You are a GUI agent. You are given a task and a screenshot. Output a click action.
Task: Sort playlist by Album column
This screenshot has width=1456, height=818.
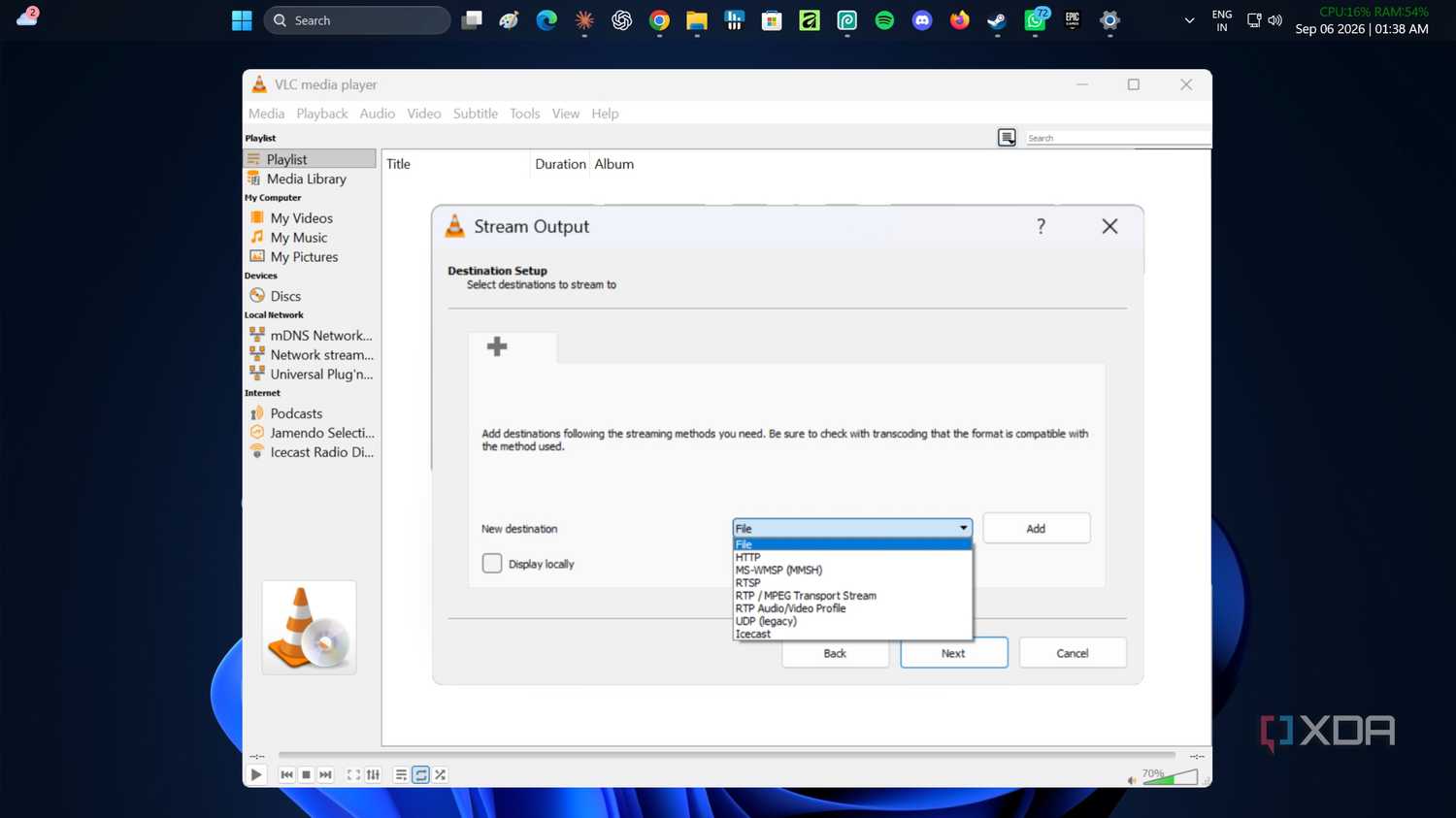pyautogui.click(x=613, y=164)
